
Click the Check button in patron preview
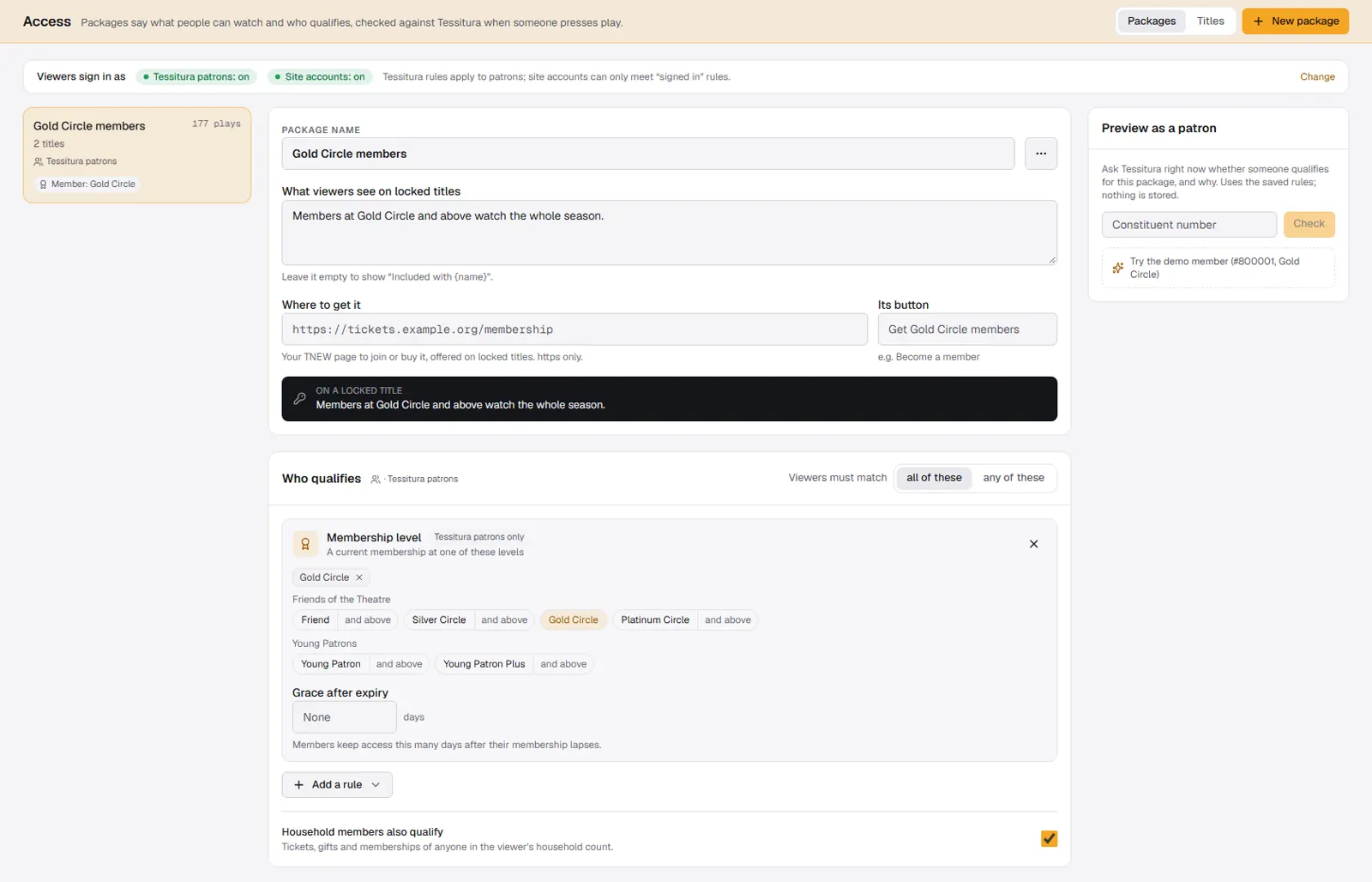tap(1309, 224)
